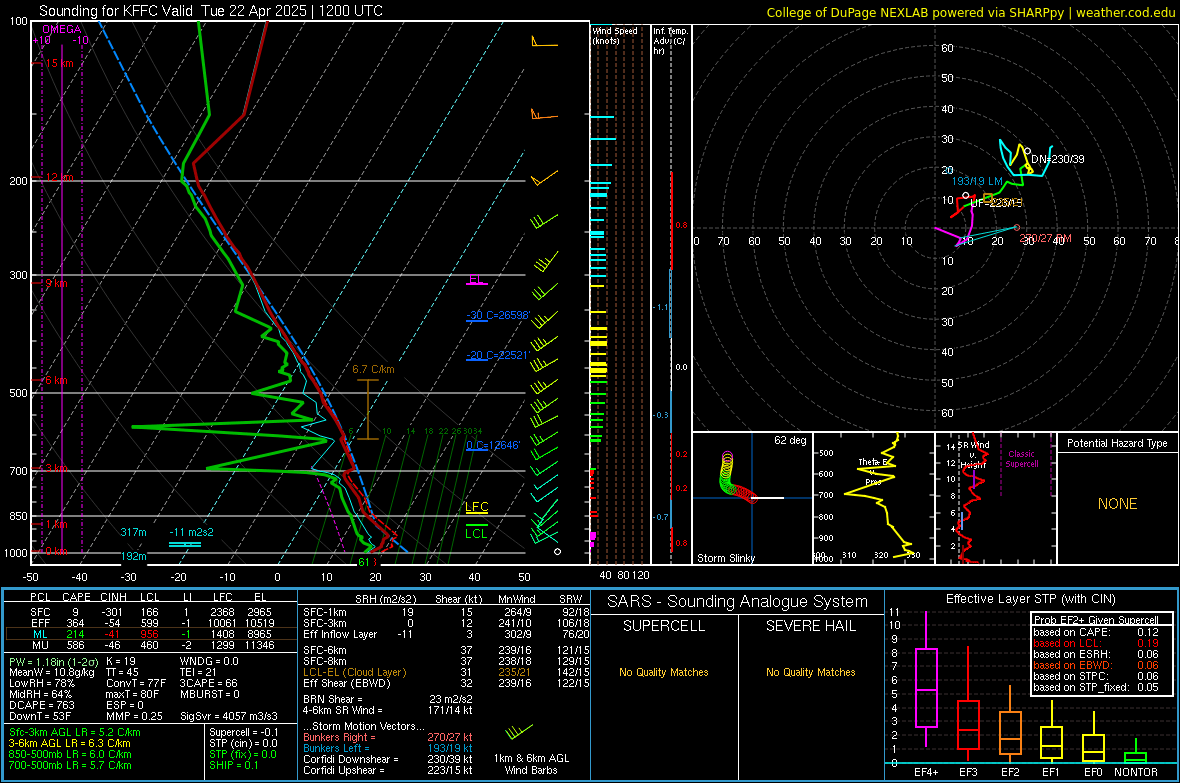The image size is (1180, 783).
Task: Click the Theta-E v. Pres plot label
Action: 873,471
